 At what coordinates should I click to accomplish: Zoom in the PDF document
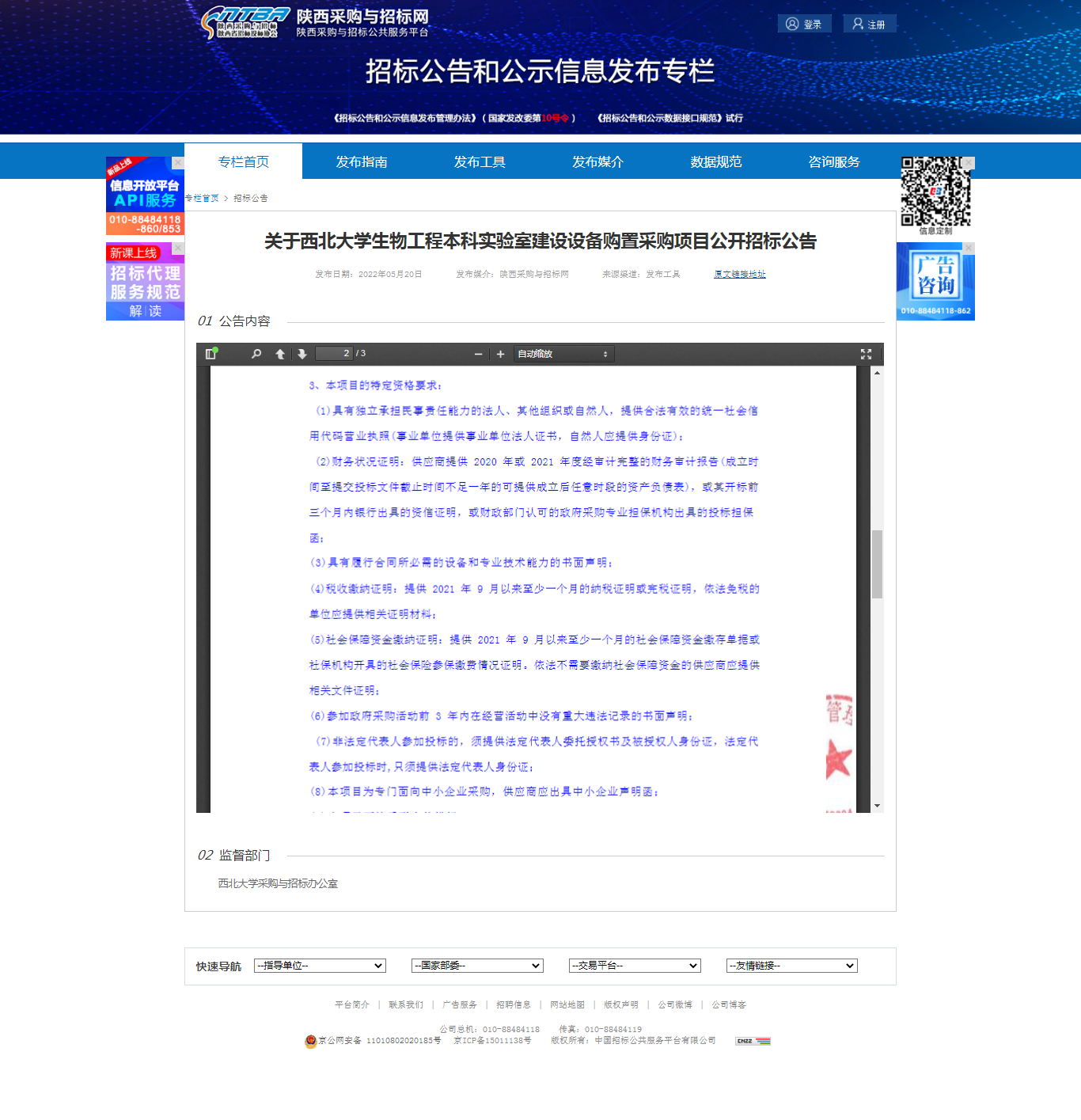click(x=500, y=354)
